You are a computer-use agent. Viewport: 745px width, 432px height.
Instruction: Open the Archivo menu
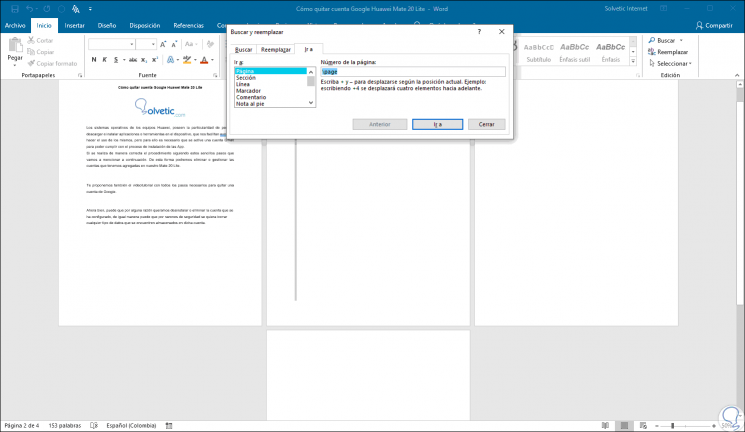[x=15, y=25]
